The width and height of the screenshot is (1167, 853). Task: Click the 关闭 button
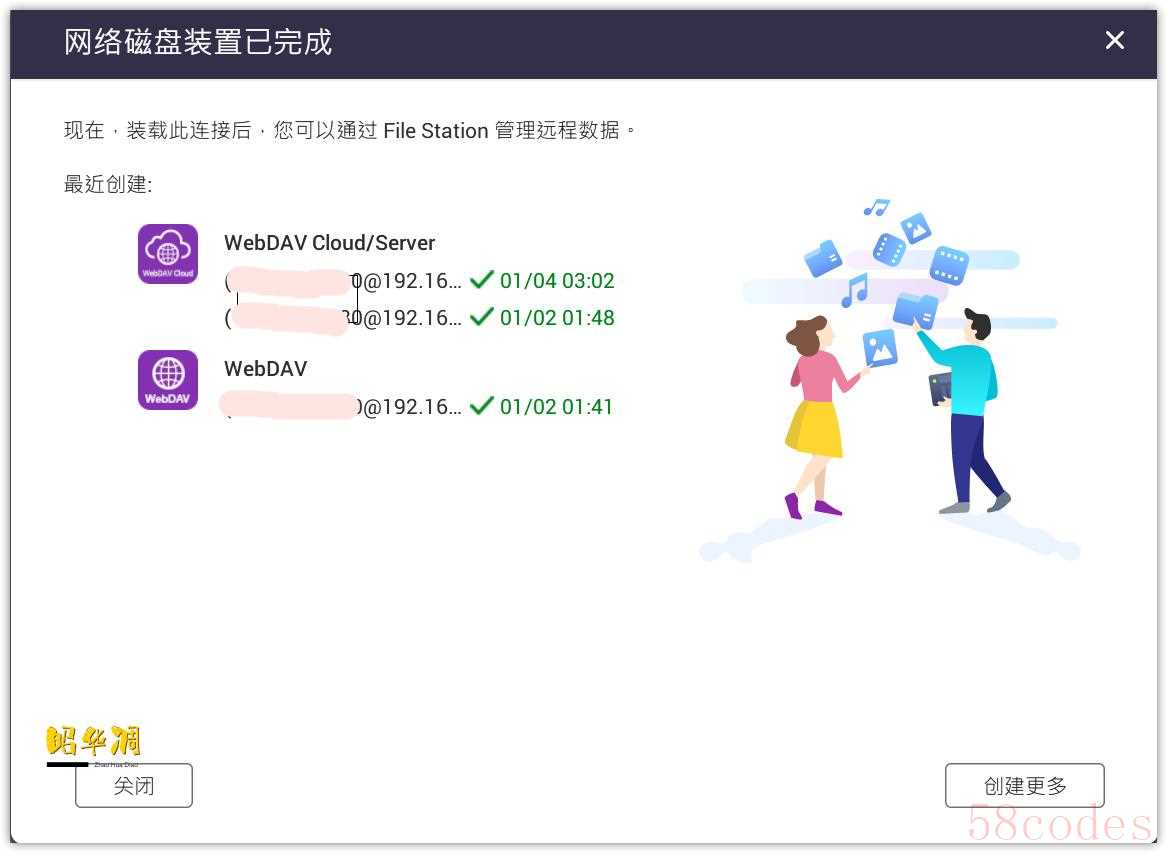point(134,785)
